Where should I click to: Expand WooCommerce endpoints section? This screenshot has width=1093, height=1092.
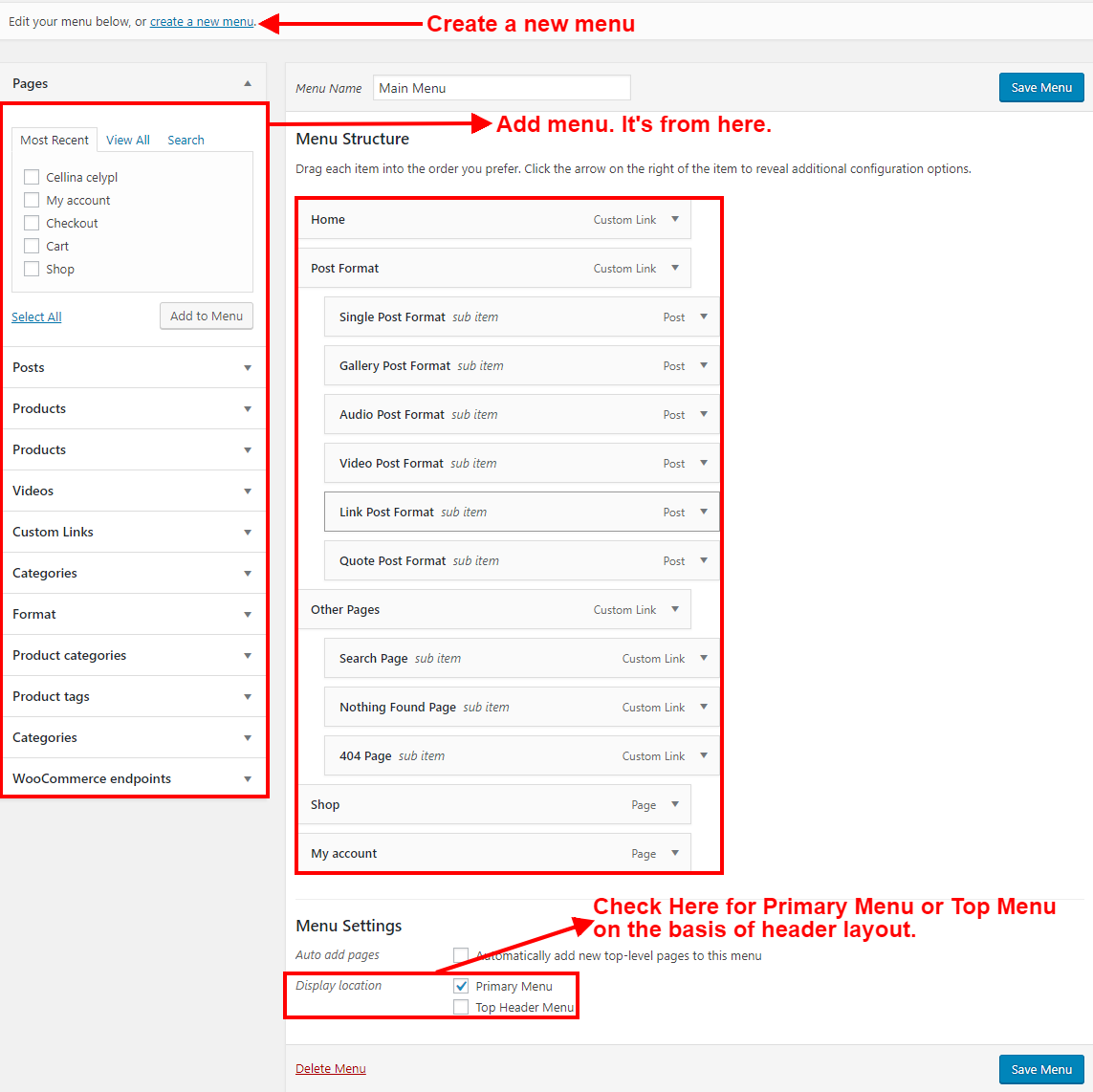[x=134, y=778]
